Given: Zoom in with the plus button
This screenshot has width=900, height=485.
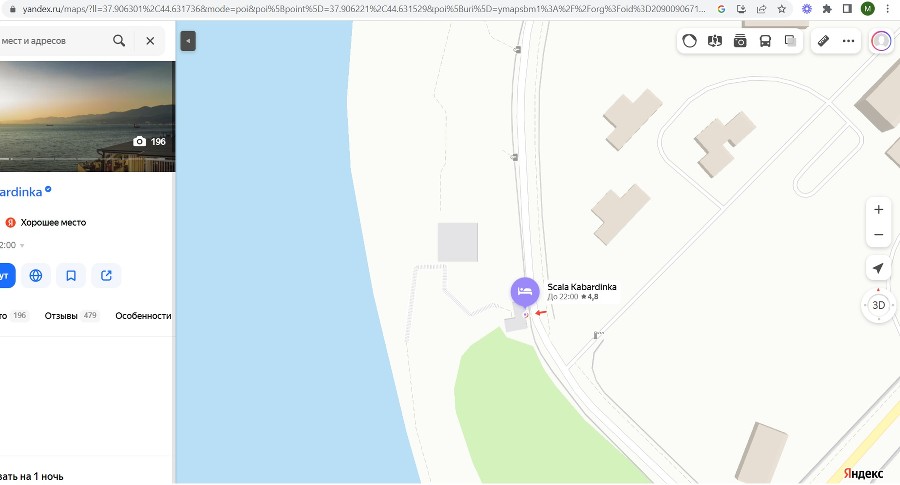Looking at the screenshot, I should point(878,209).
